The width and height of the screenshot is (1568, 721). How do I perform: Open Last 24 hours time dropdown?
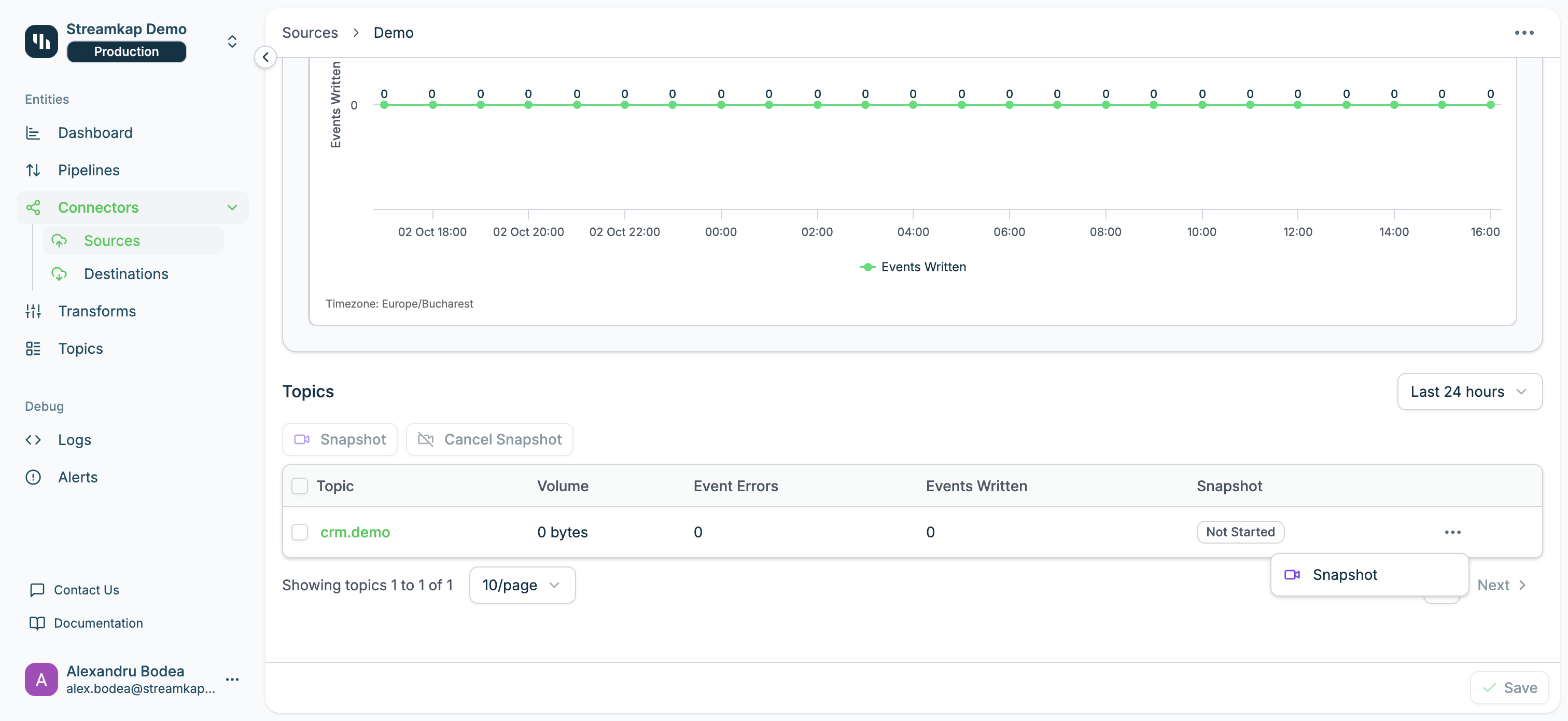click(1469, 392)
